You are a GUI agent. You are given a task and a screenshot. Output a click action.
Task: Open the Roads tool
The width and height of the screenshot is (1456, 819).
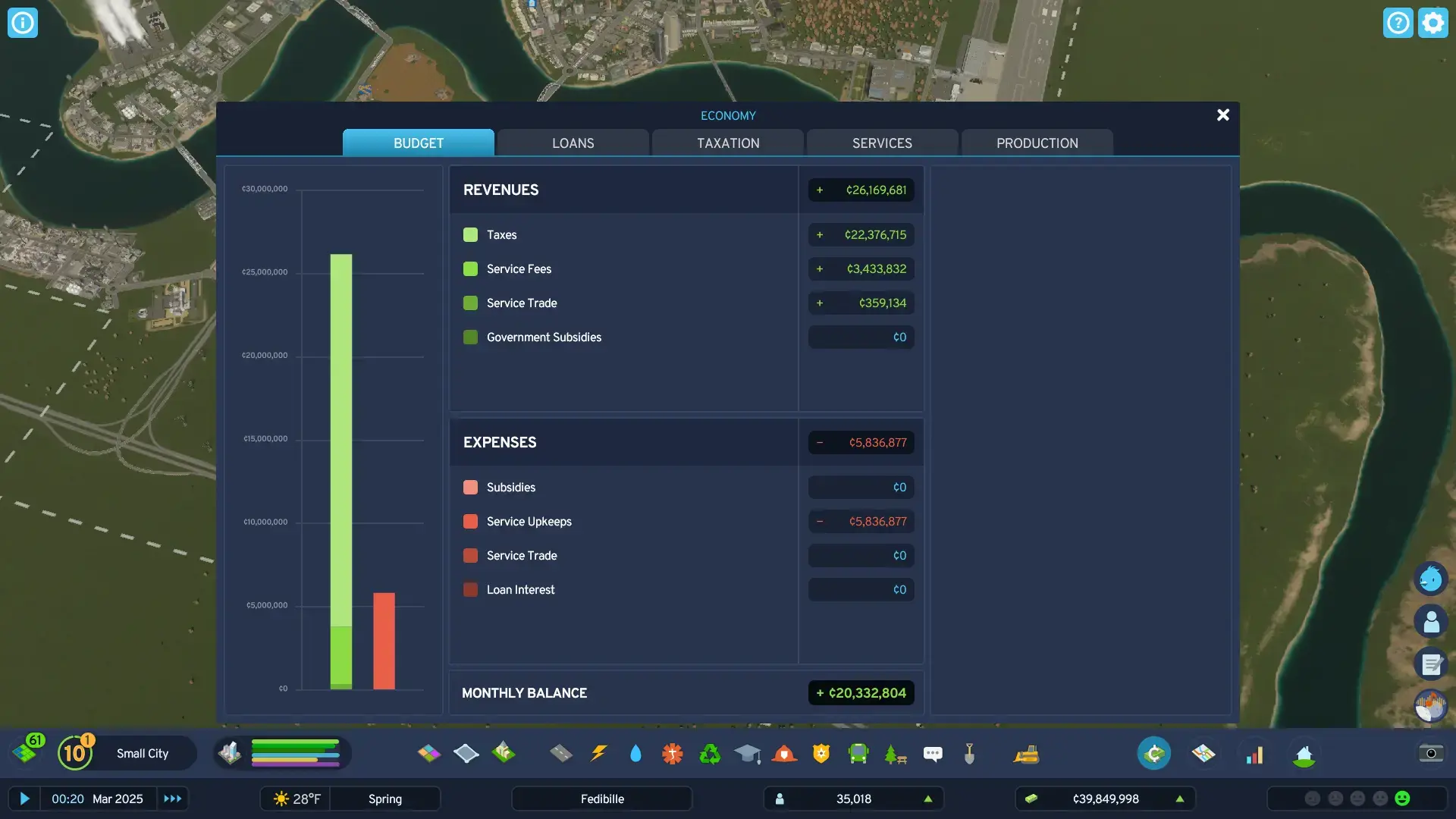click(561, 754)
